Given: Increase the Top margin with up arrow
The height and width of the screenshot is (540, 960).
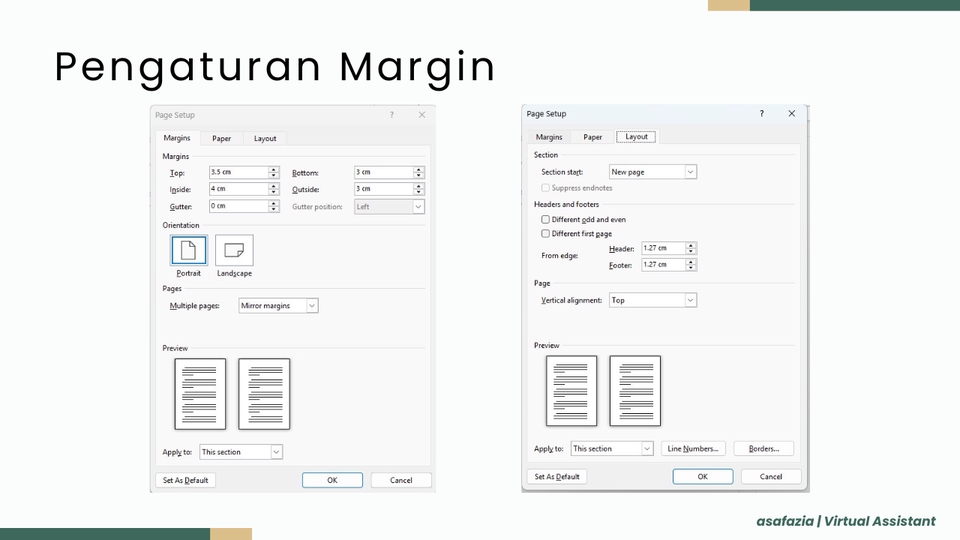Looking at the screenshot, I should click(274, 170).
